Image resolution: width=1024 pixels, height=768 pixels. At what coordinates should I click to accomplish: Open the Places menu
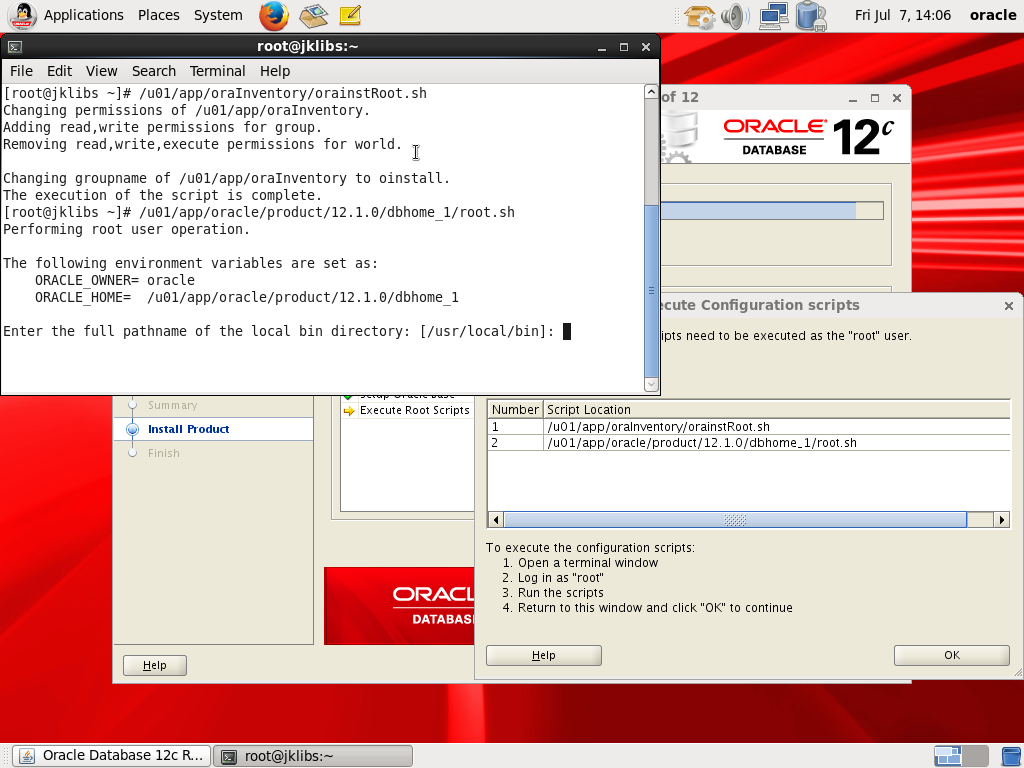pos(159,15)
